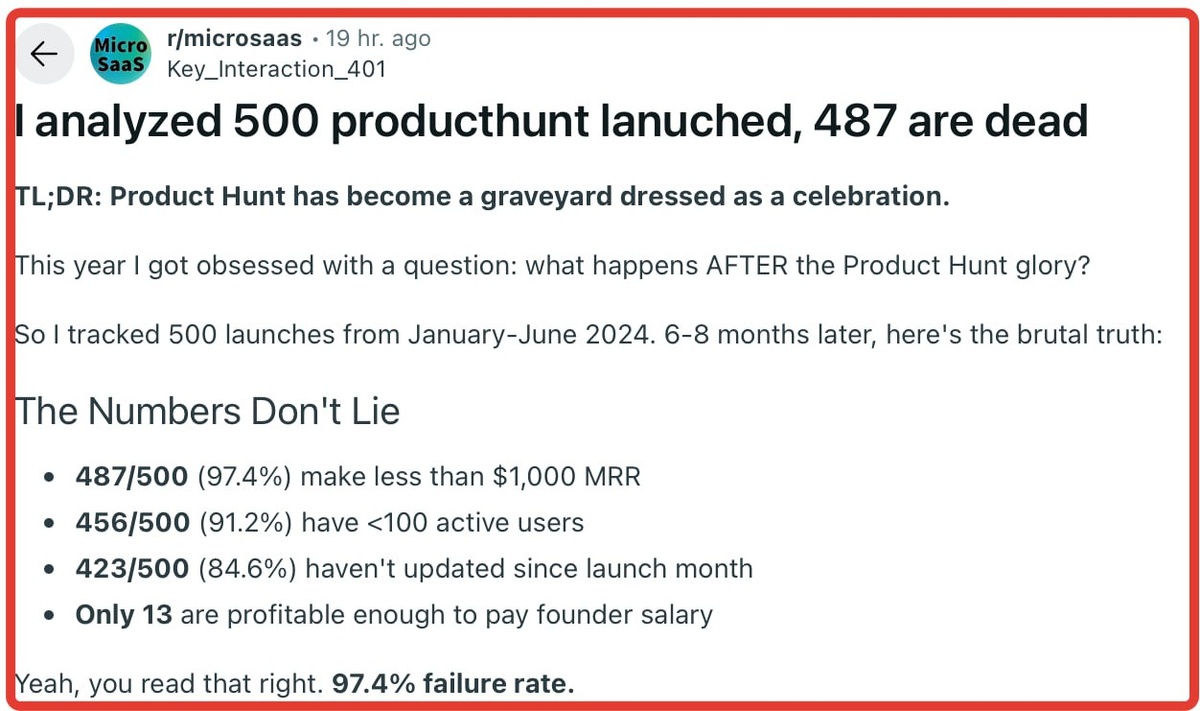Click the "This year I got obsessed" paragraph

pos(550,267)
